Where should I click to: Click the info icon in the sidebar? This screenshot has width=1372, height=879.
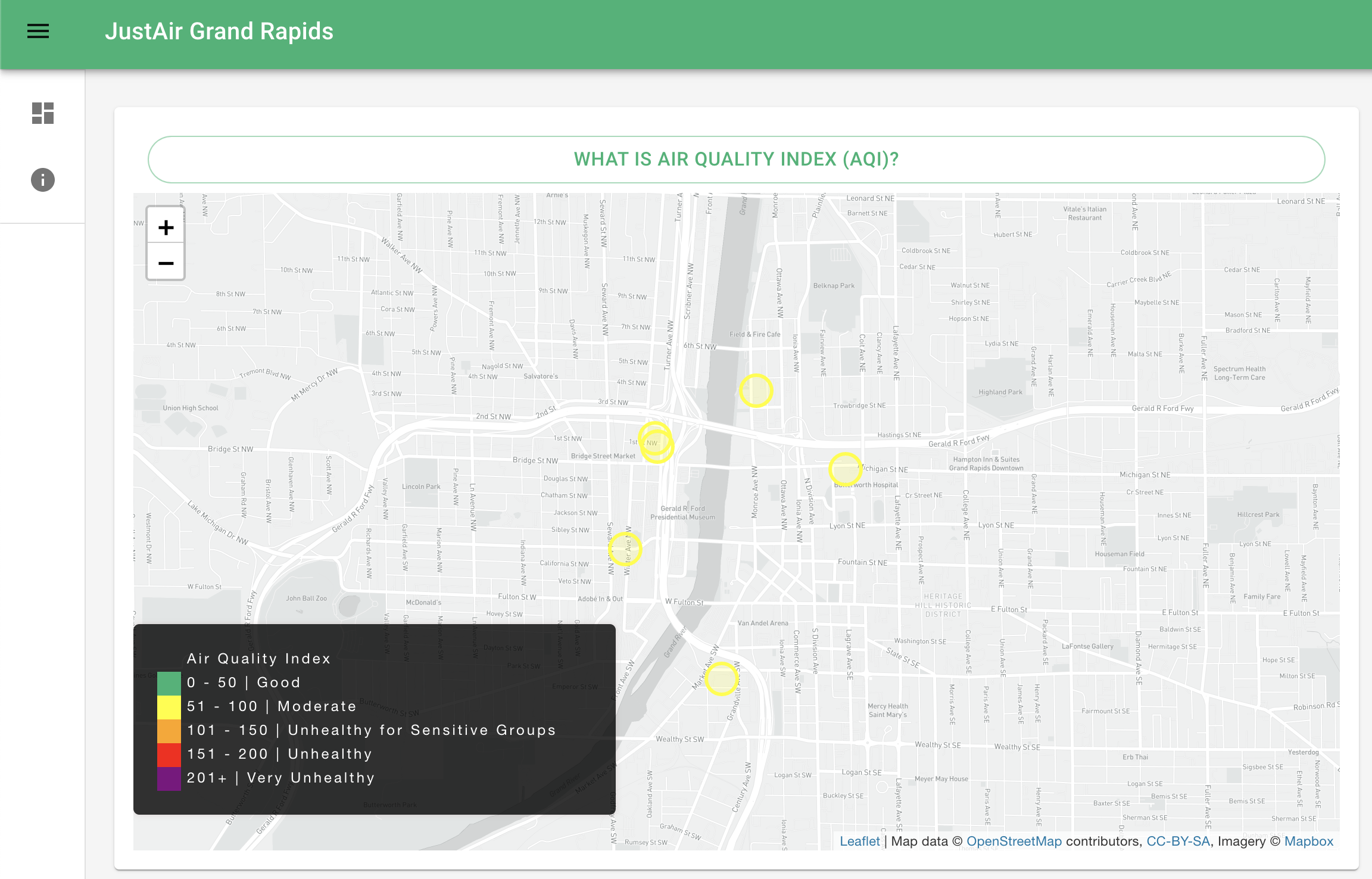(42, 180)
